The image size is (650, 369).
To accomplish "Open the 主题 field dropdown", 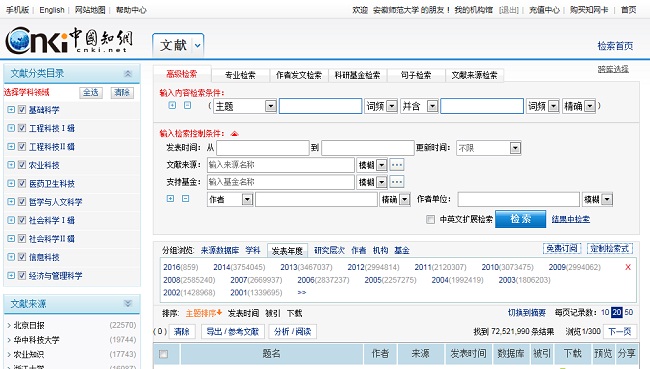I will (245, 106).
